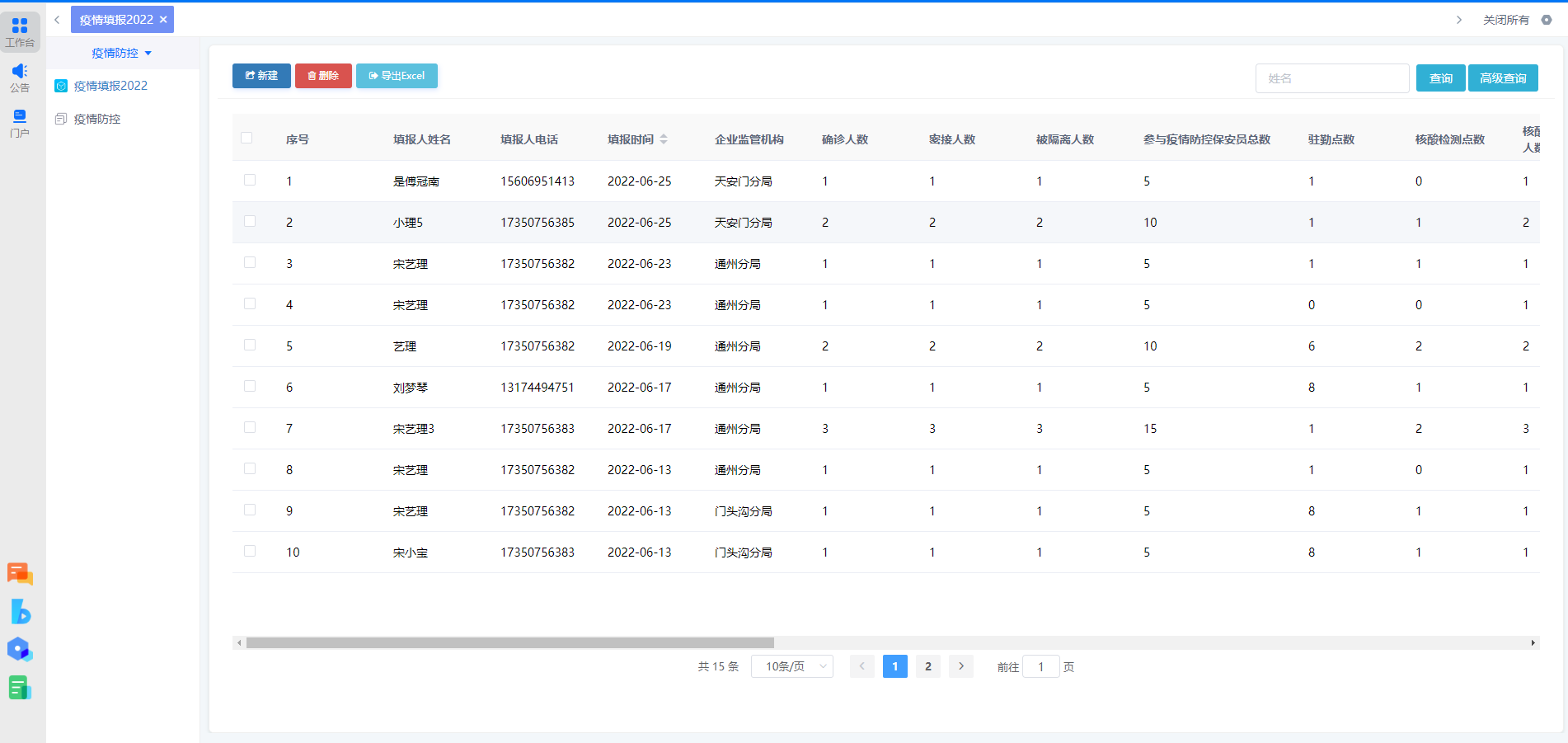Click the date 2022-06-19 cell
Viewport: 1568px width, 743px height.
click(640, 346)
